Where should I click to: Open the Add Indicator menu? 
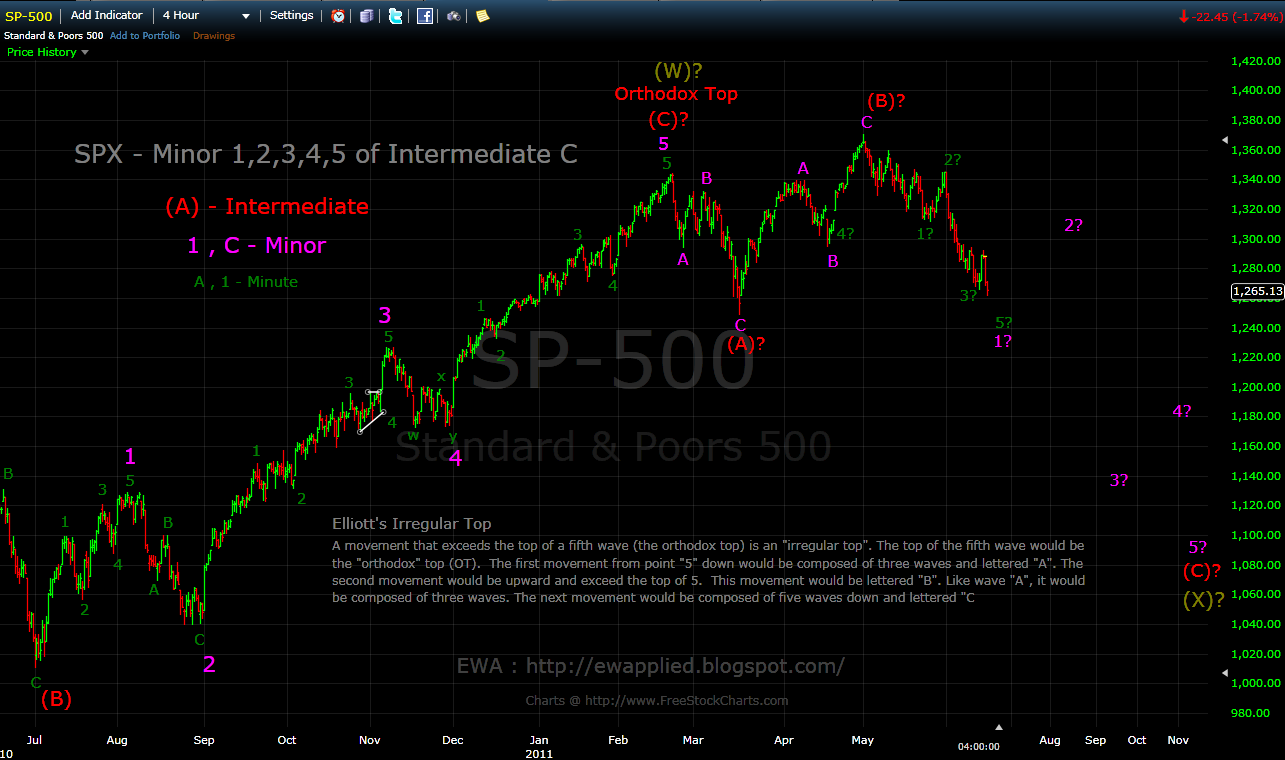click(x=107, y=16)
